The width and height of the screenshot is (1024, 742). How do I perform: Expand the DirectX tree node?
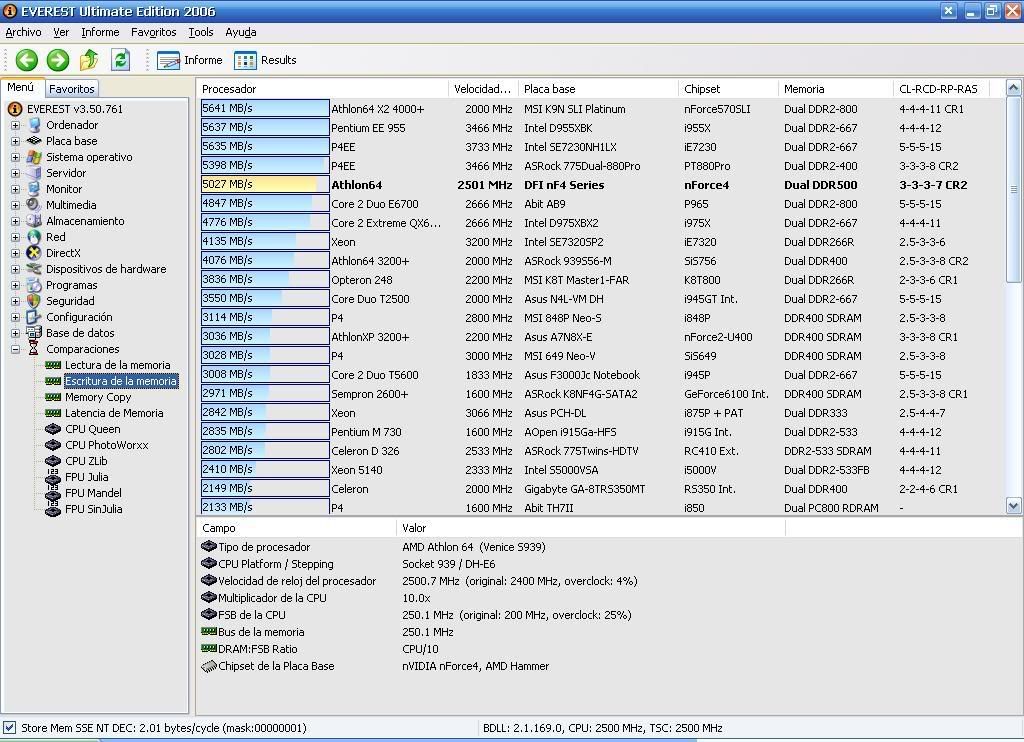[16, 253]
